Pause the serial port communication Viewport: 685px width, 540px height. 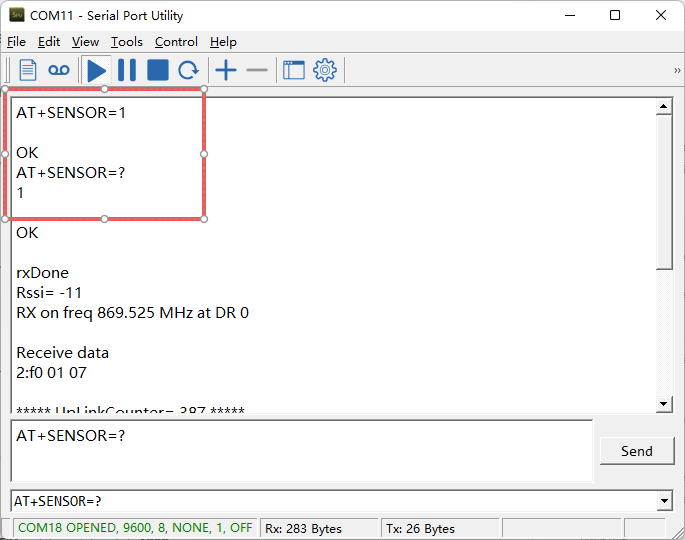point(127,70)
